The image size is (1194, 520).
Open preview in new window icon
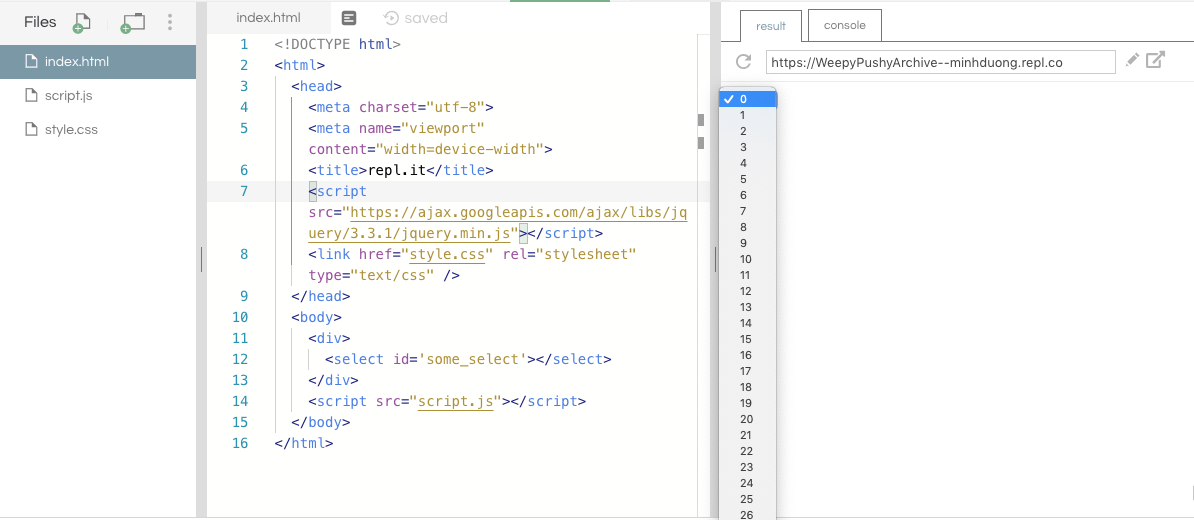click(x=1156, y=59)
